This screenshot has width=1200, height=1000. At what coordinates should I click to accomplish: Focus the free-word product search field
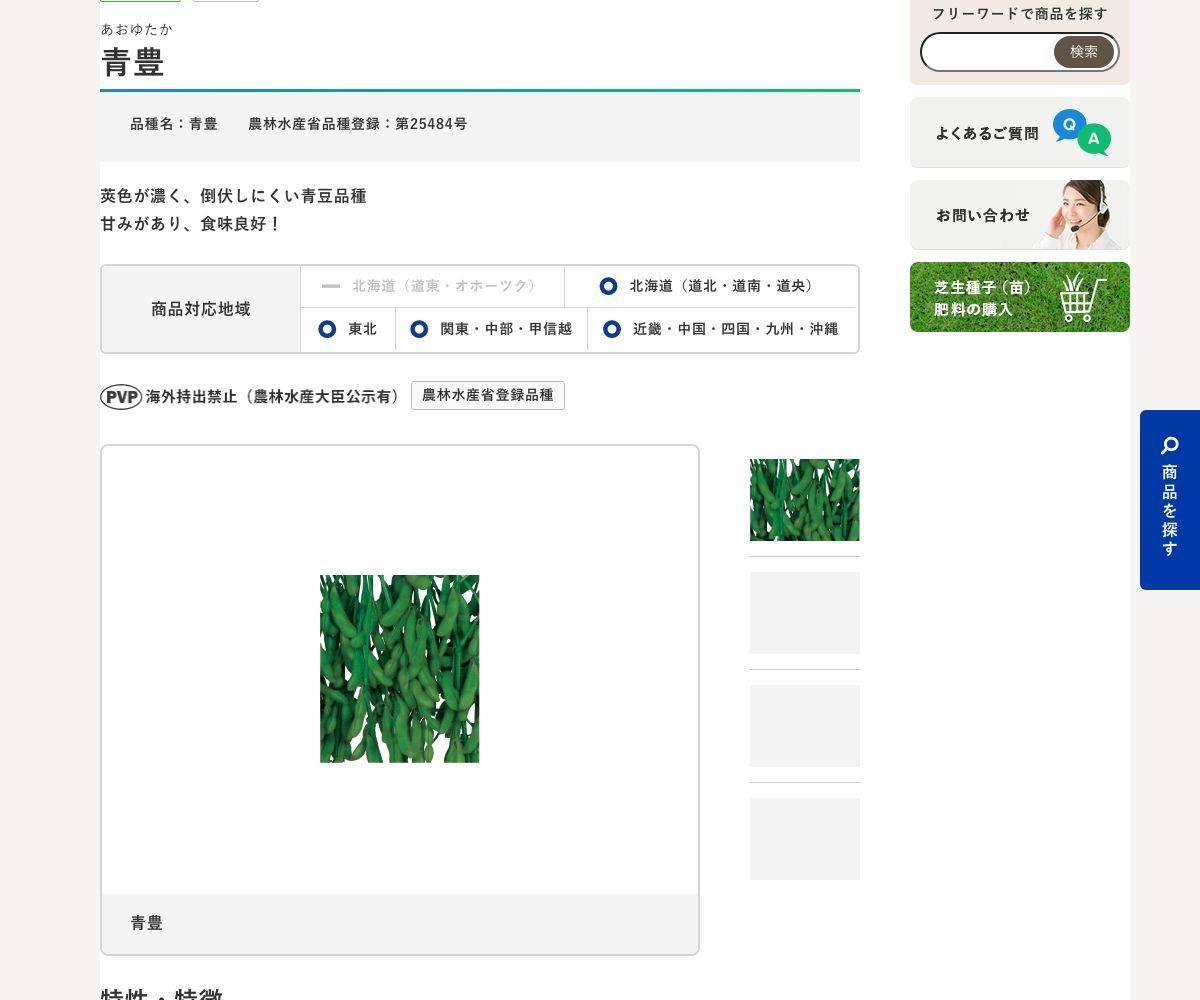pyautogui.click(x=988, y=52)
